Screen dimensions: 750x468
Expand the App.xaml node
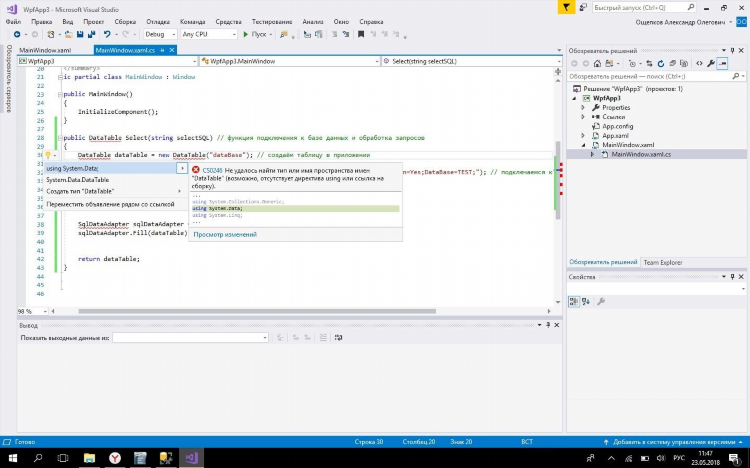[x=583, y=135]
